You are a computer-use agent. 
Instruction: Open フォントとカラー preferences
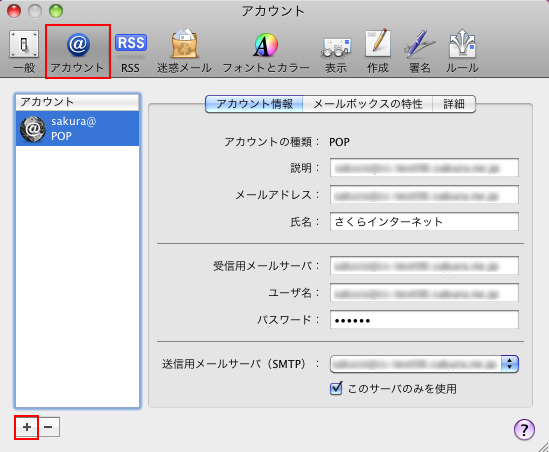(266, 52)
